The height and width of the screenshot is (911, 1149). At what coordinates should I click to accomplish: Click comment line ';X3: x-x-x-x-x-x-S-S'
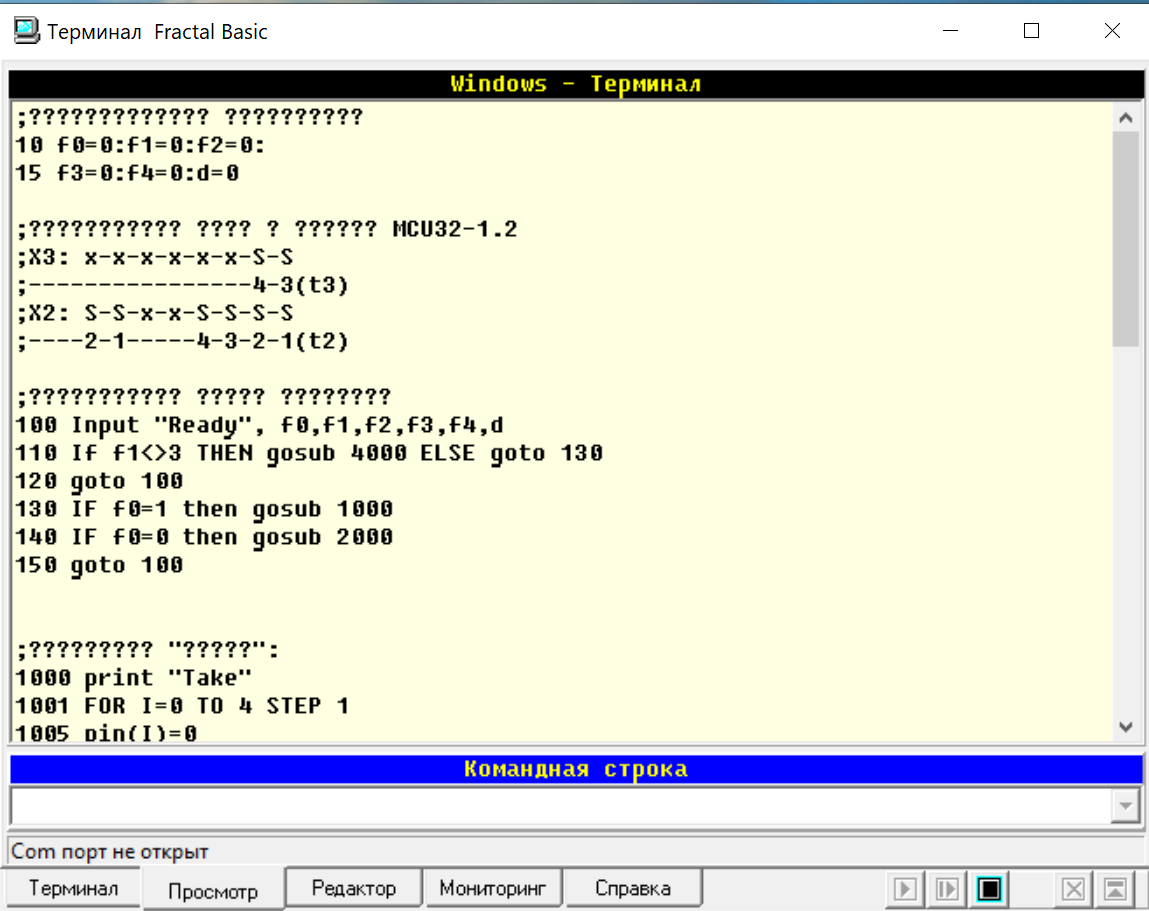coord(155,257)
